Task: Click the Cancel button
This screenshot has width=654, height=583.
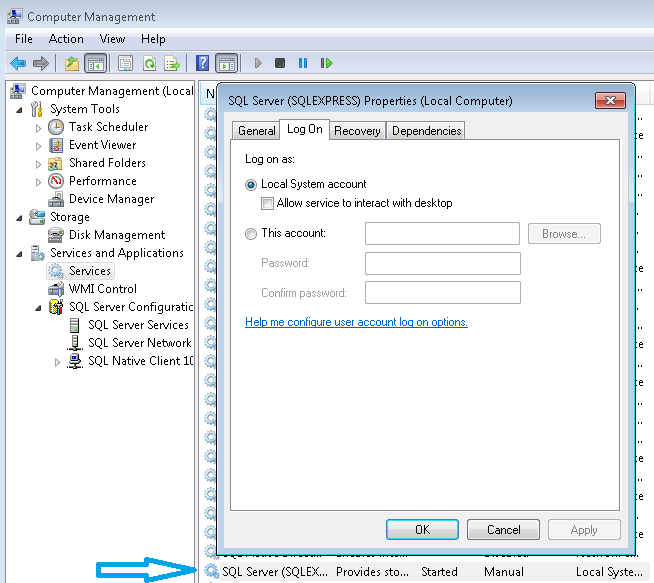Action: point(503,530)
